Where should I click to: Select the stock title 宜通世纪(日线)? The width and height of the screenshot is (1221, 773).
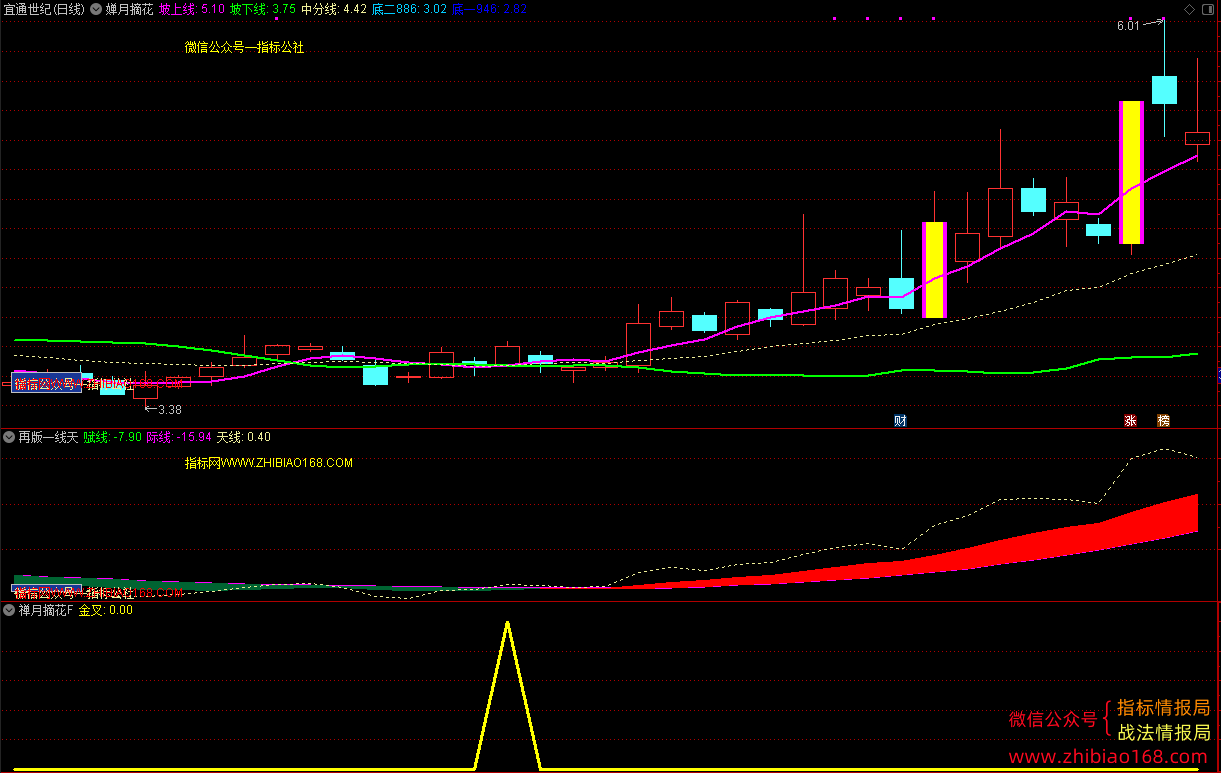click(x=44, y=9)
